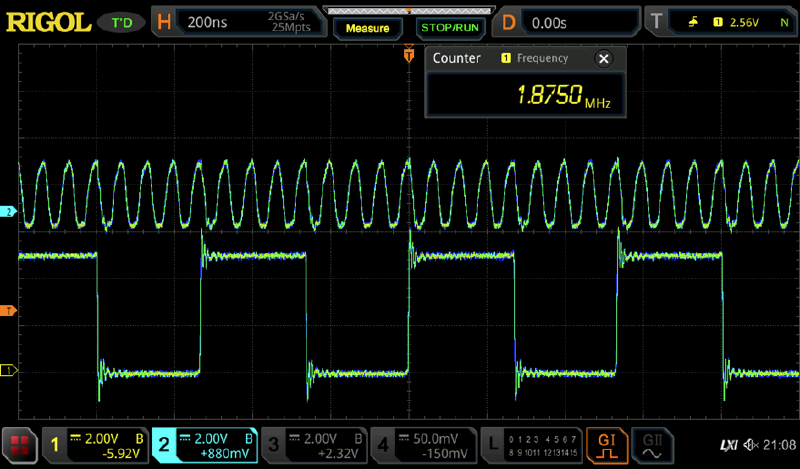Open the function navigation menu icon
This screenshot has width=800, height=469.
click(x=17, y=444)
